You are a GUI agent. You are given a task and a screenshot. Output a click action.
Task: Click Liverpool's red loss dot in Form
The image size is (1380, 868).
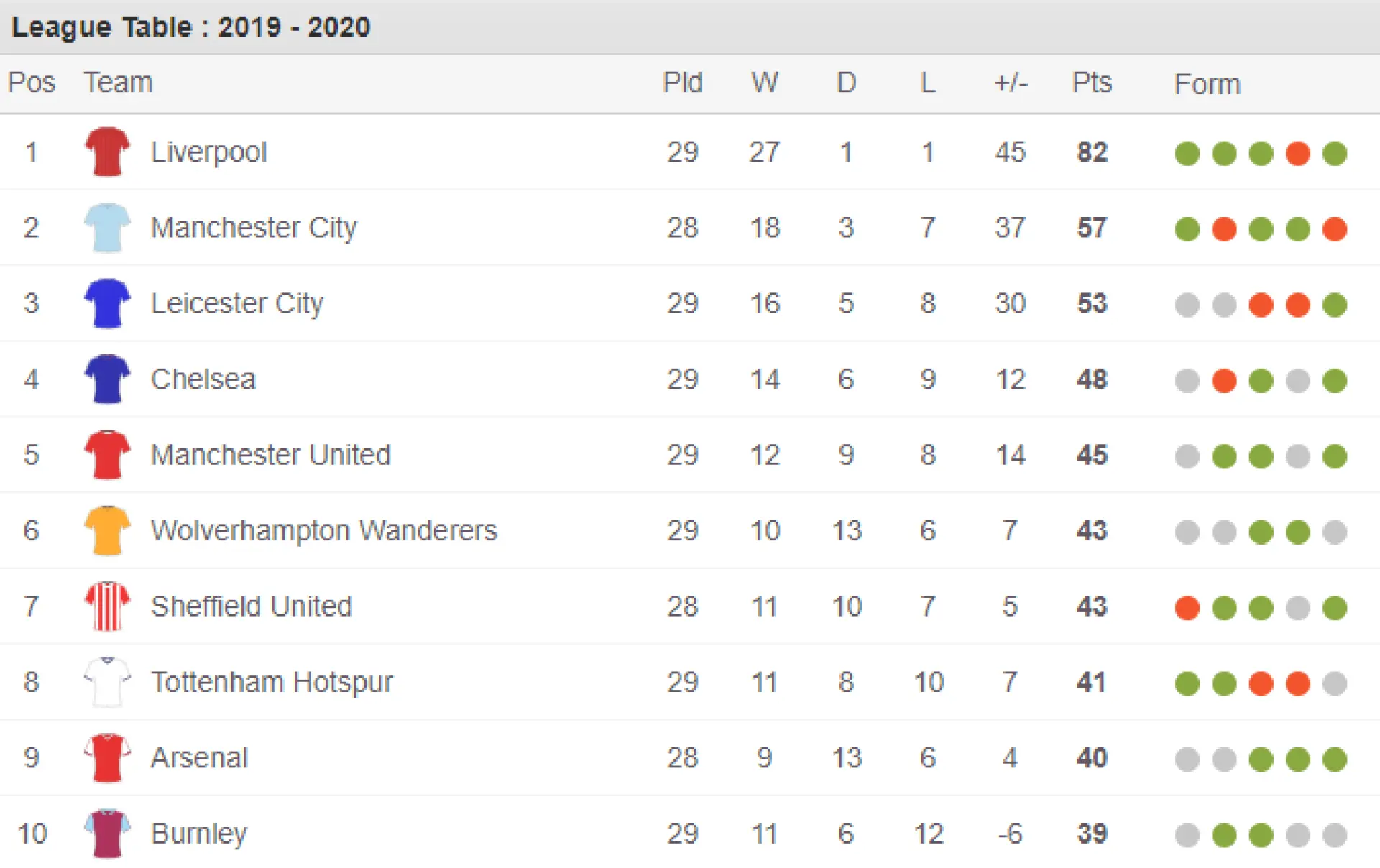(x=1297, y=153)
